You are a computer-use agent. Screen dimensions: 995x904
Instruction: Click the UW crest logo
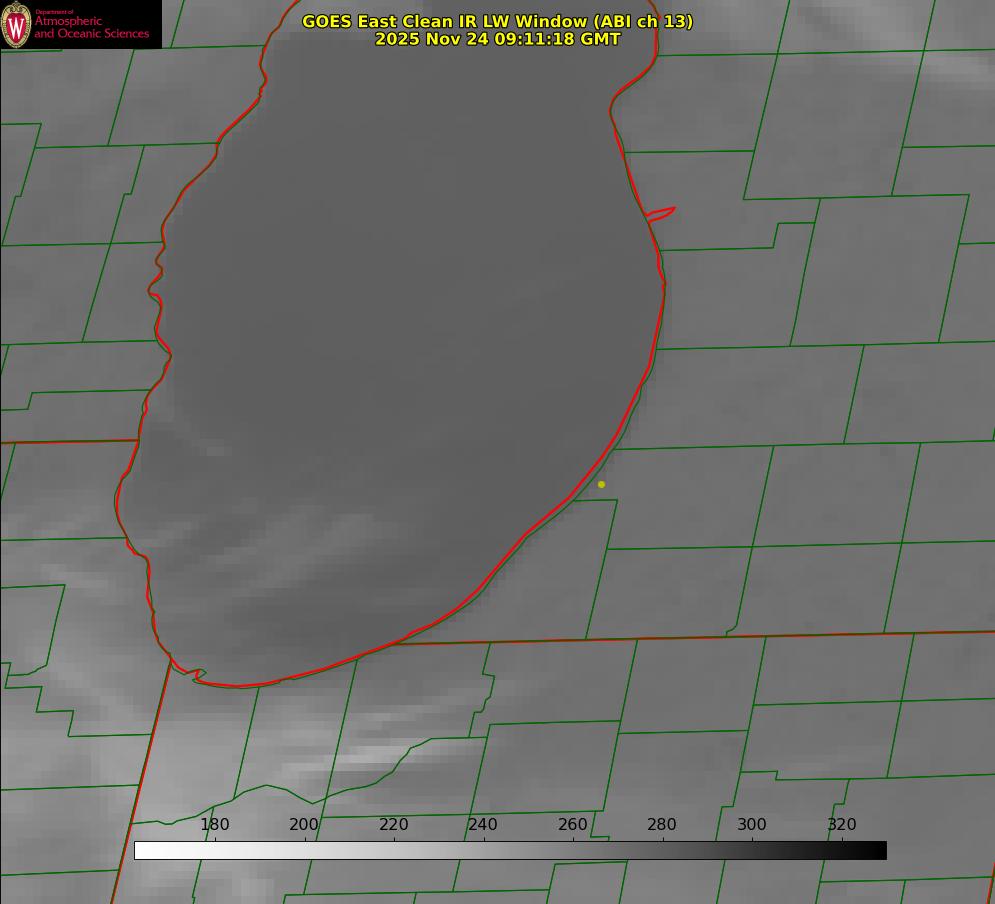[16, 24]
